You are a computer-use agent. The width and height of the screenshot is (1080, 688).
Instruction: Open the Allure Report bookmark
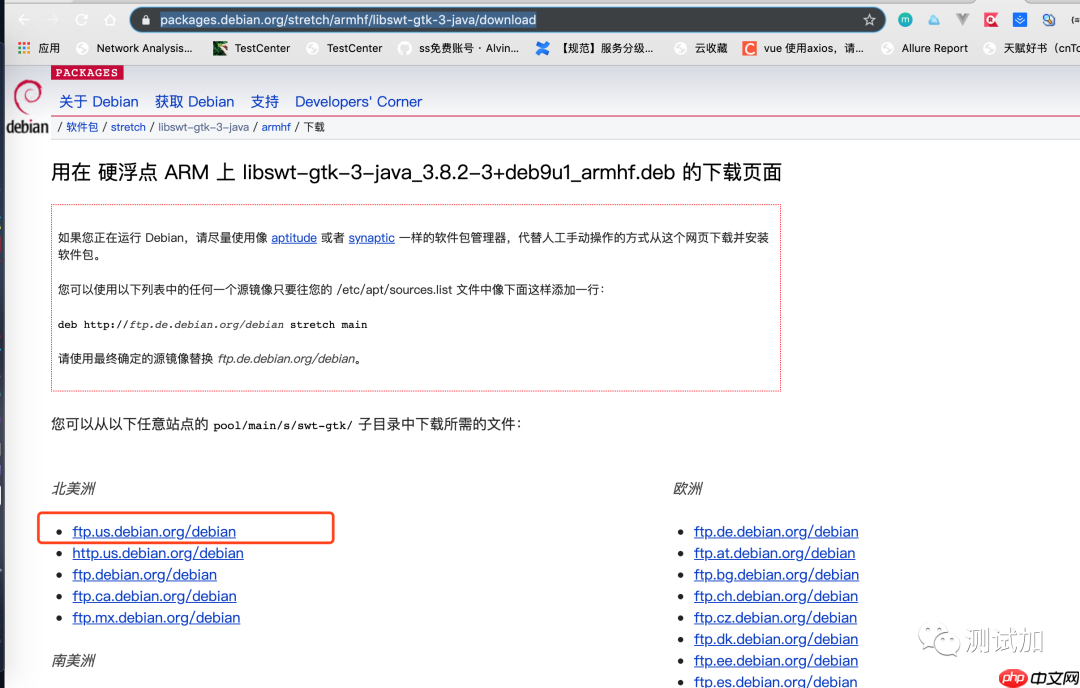click(935, 47)
